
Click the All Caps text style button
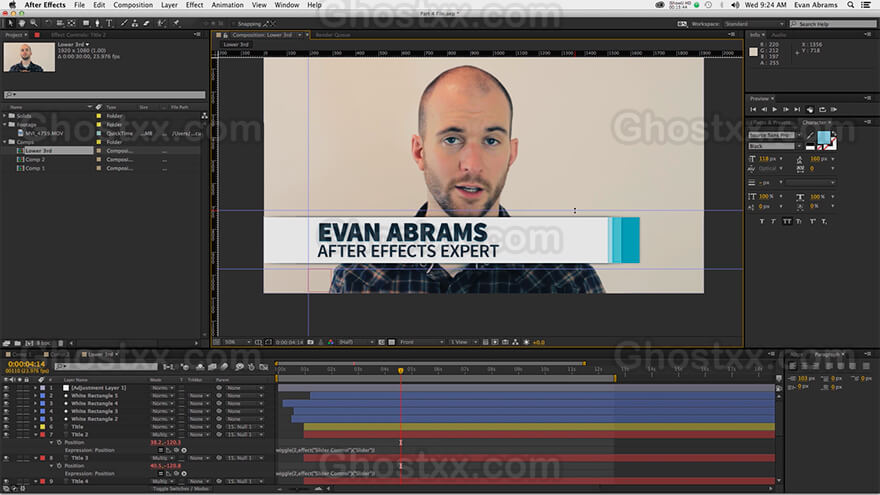coord(787,221)
